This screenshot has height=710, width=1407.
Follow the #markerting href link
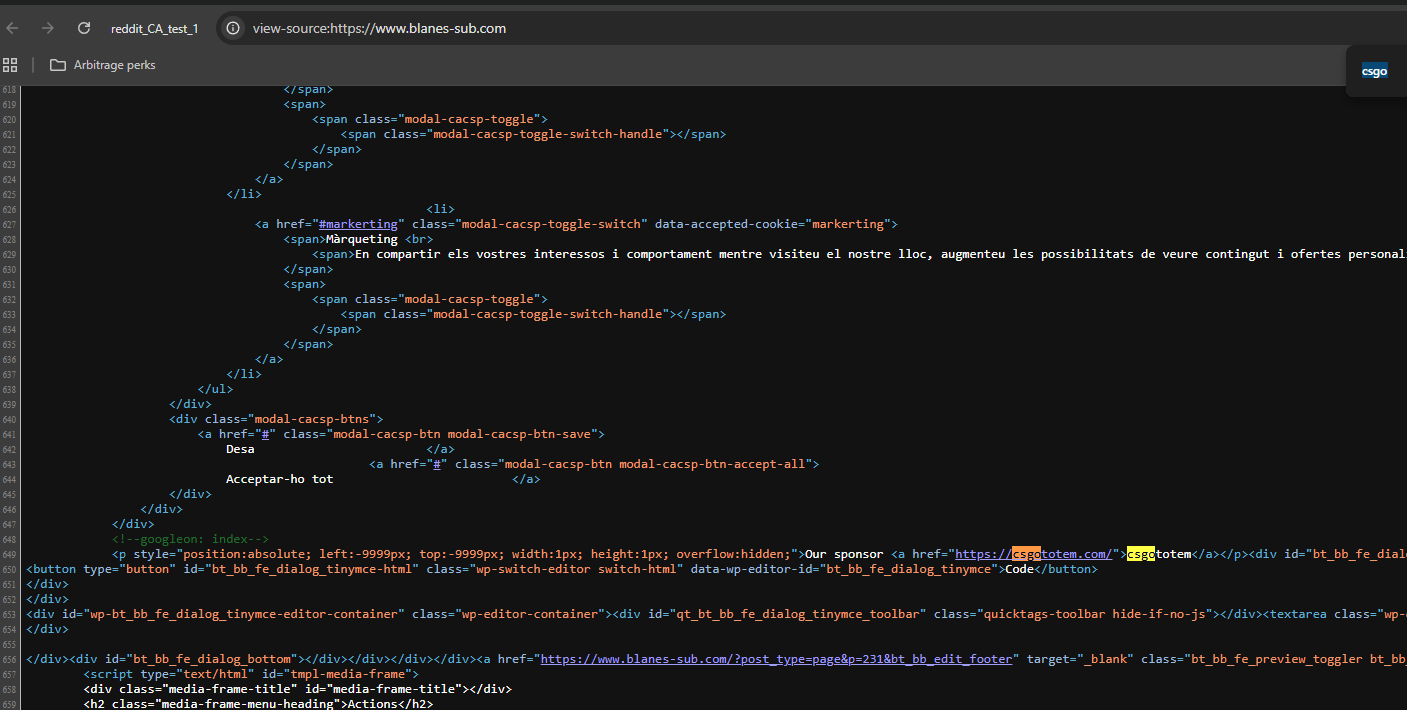357,224
